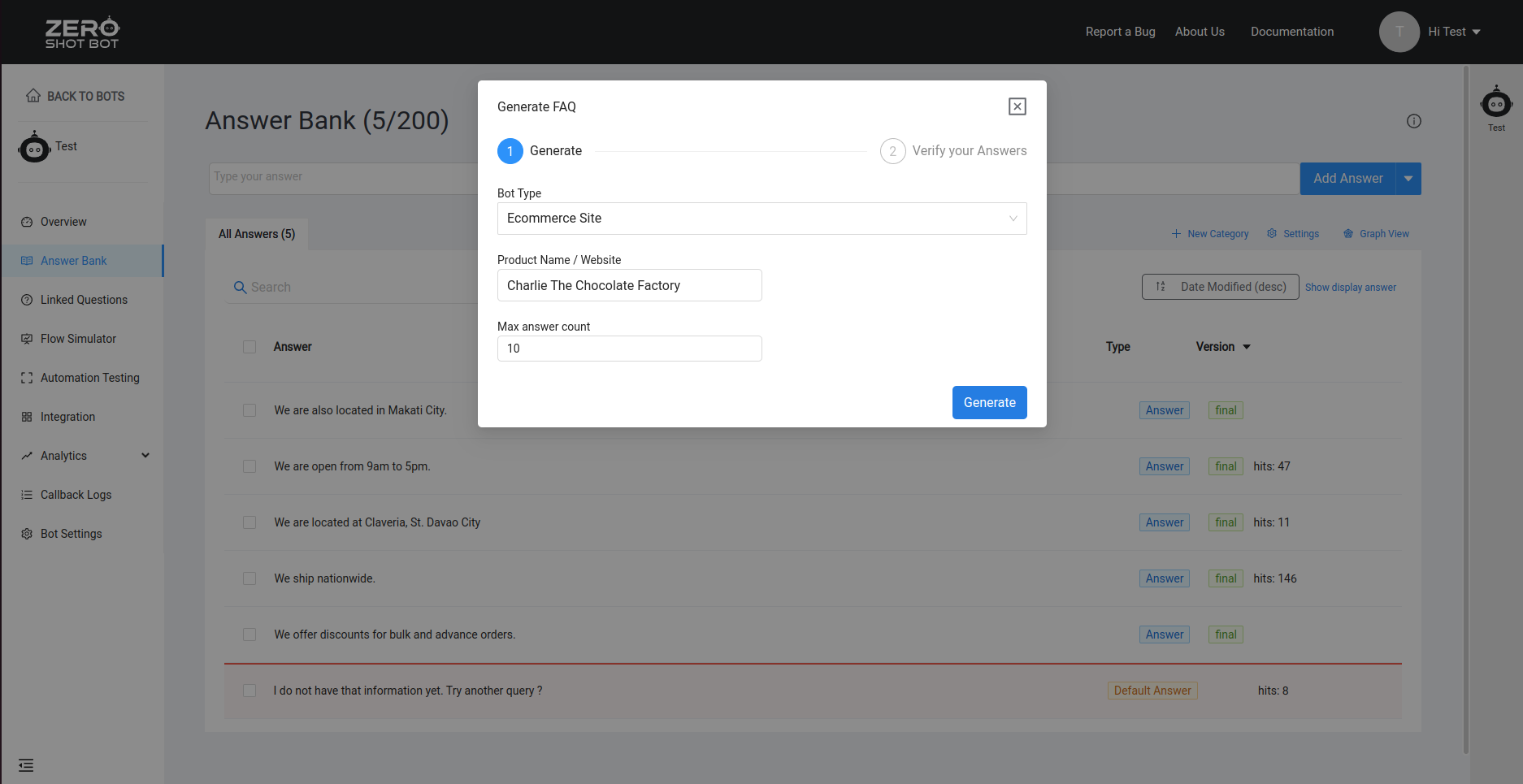Viewport: 1523px width, 784px height.
Task: Open Bot Settings
Action: (x=71, y=534)
